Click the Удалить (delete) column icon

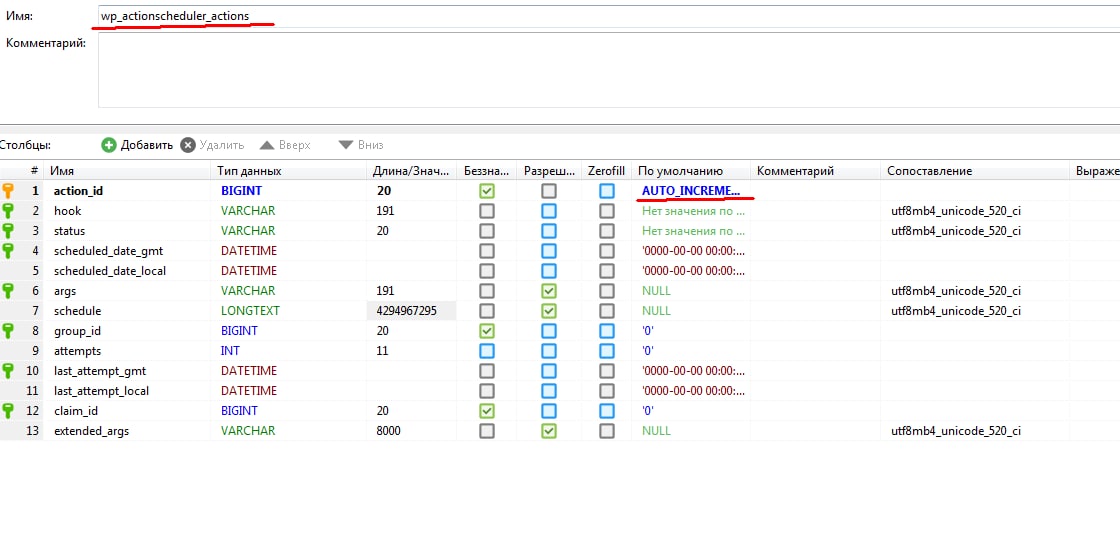tap(187, 145)
